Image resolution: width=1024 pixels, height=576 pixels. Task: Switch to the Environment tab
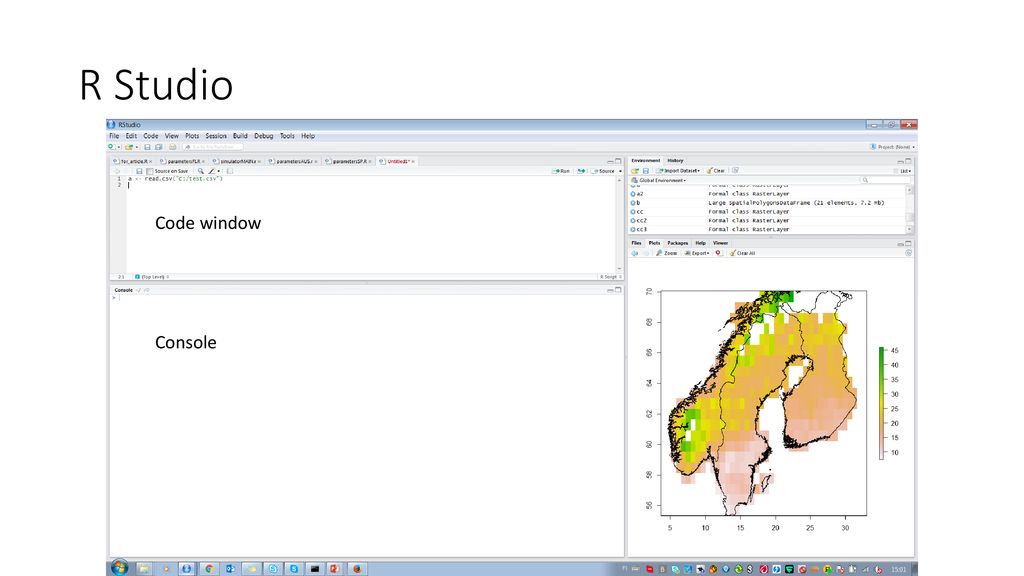(646, 161)
